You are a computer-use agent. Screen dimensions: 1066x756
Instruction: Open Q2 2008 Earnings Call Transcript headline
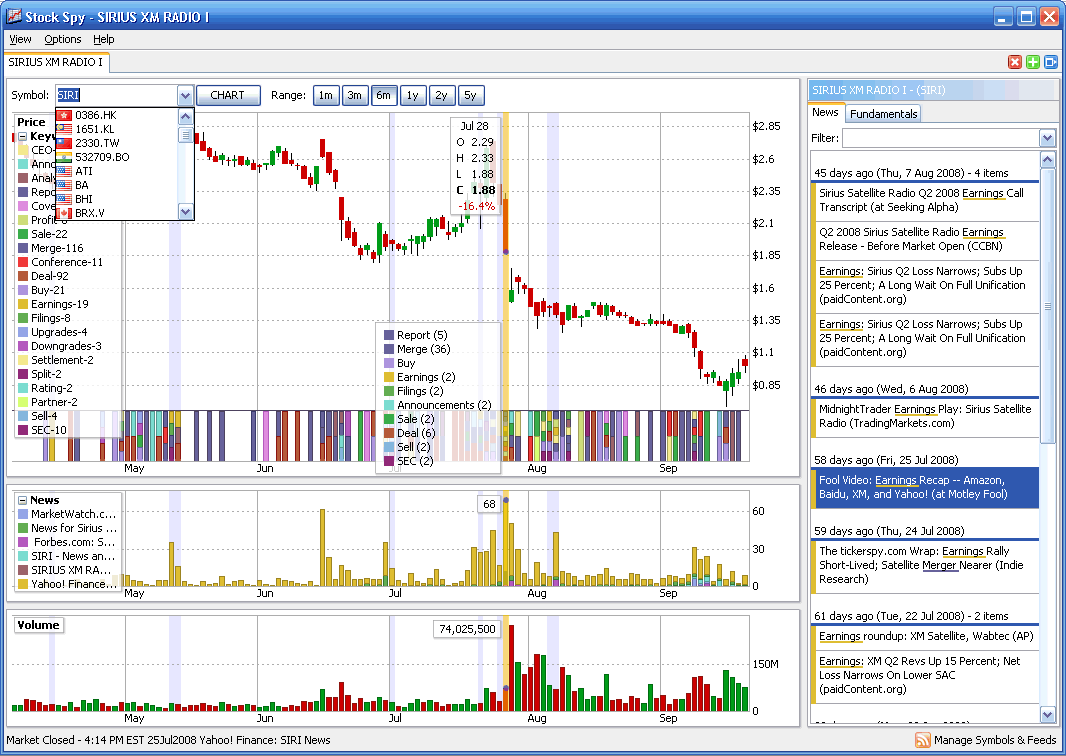point(925,200)
